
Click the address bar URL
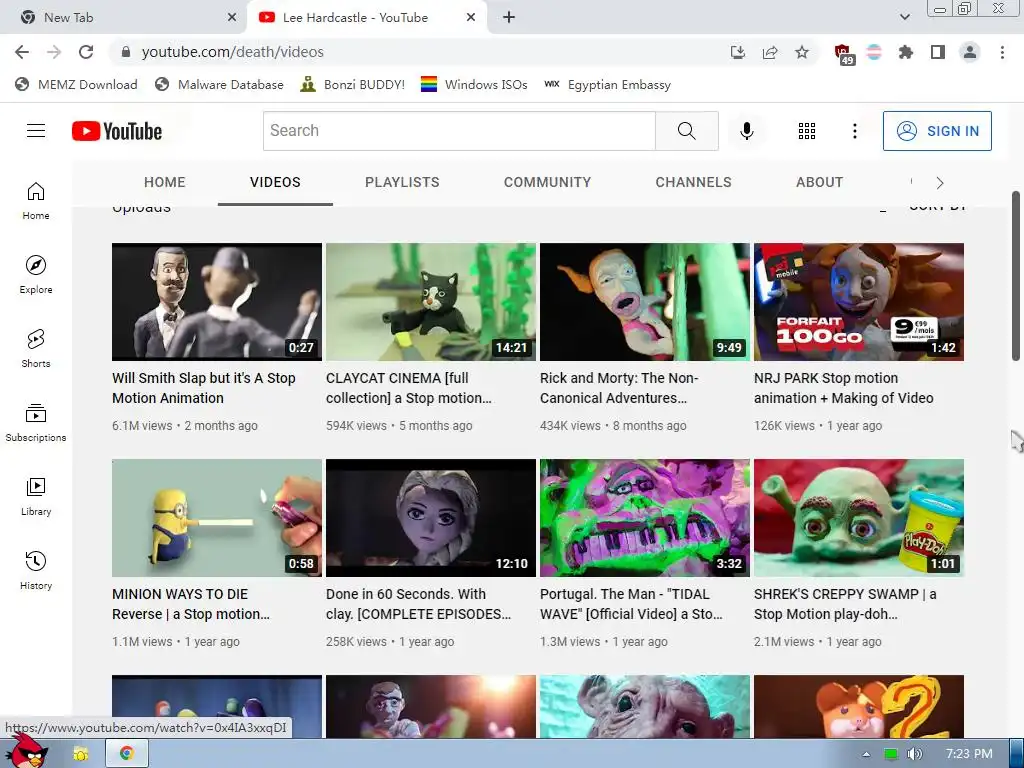pos(232,52)
